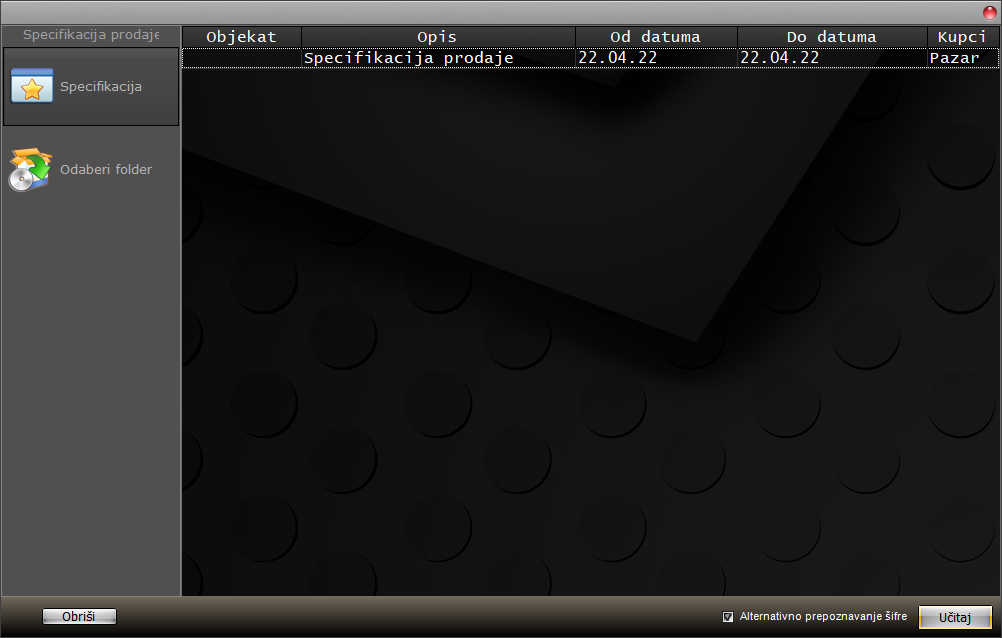
Task: Click the Do datuma column header
Action: (832, 37)
